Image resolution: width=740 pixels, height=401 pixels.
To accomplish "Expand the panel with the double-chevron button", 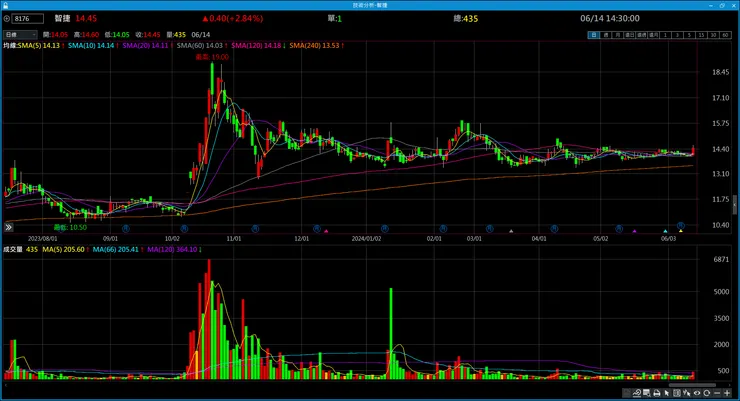I will 8,227.
